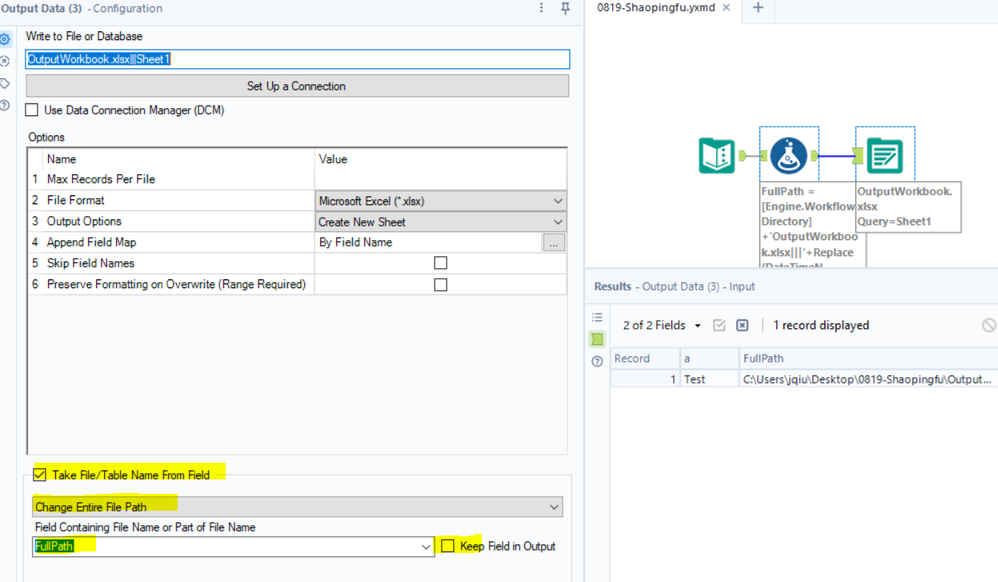Open the Change Entire File Path dropdown

(297, 507)
